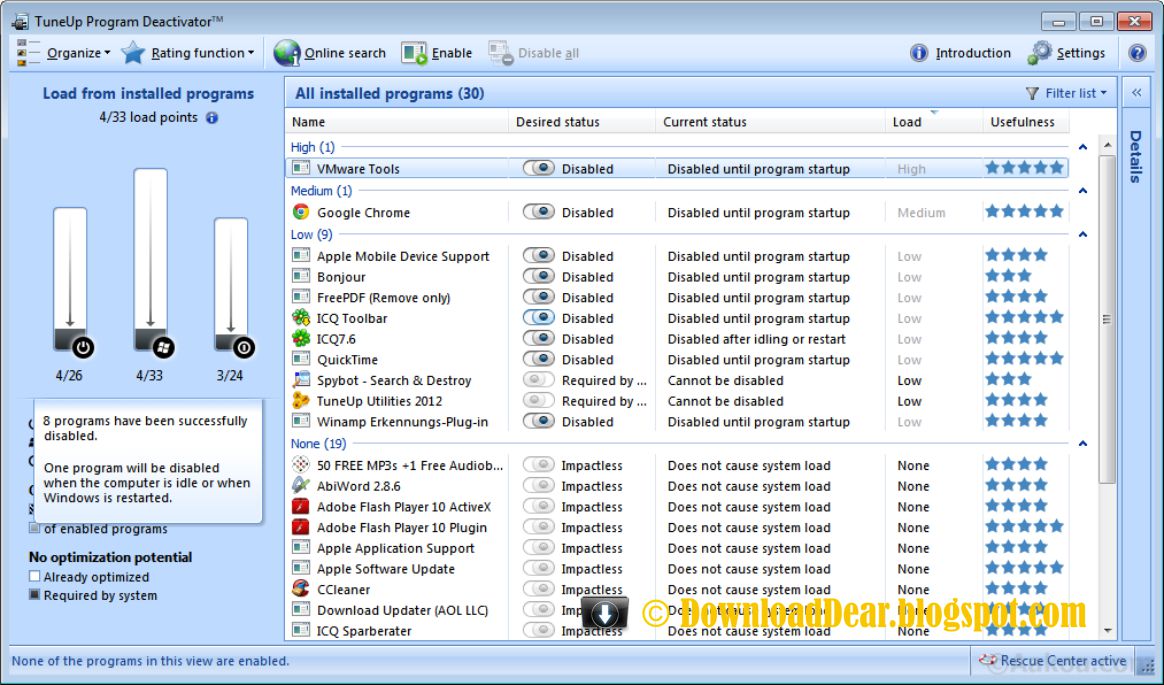Click the blue help question mark icon
The height and width of the screenshot is (685, 1164).
[x=1137, y=53]
